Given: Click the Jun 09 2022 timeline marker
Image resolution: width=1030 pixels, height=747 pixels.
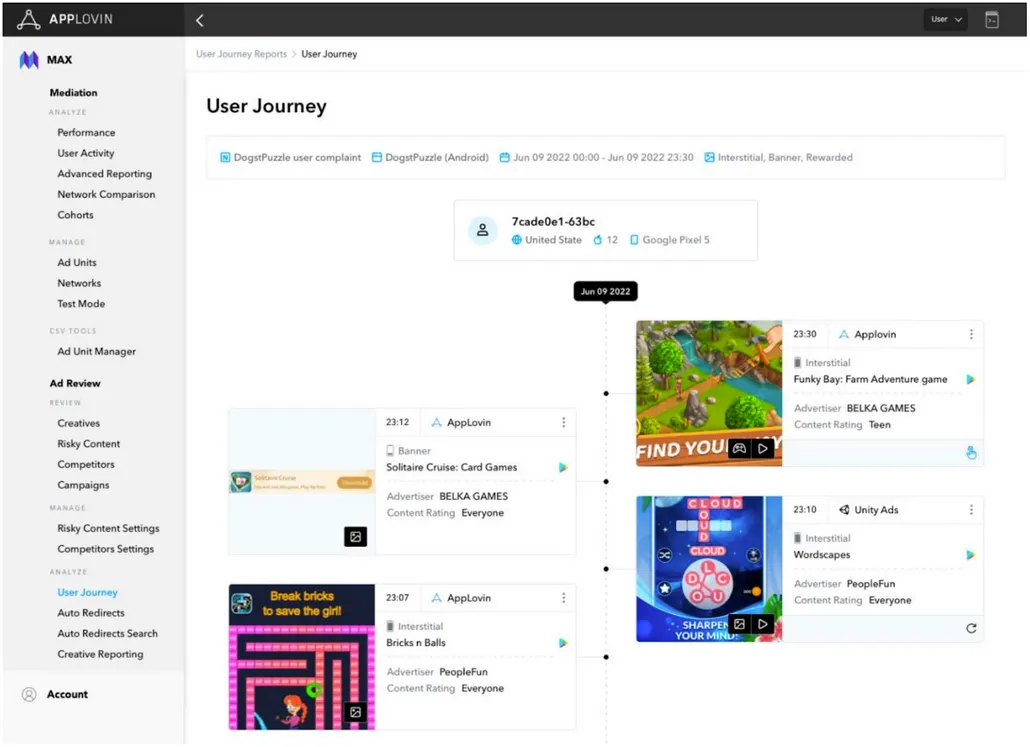Looking at the screenshot, I should pyautogui.click(x=604, y=291).
